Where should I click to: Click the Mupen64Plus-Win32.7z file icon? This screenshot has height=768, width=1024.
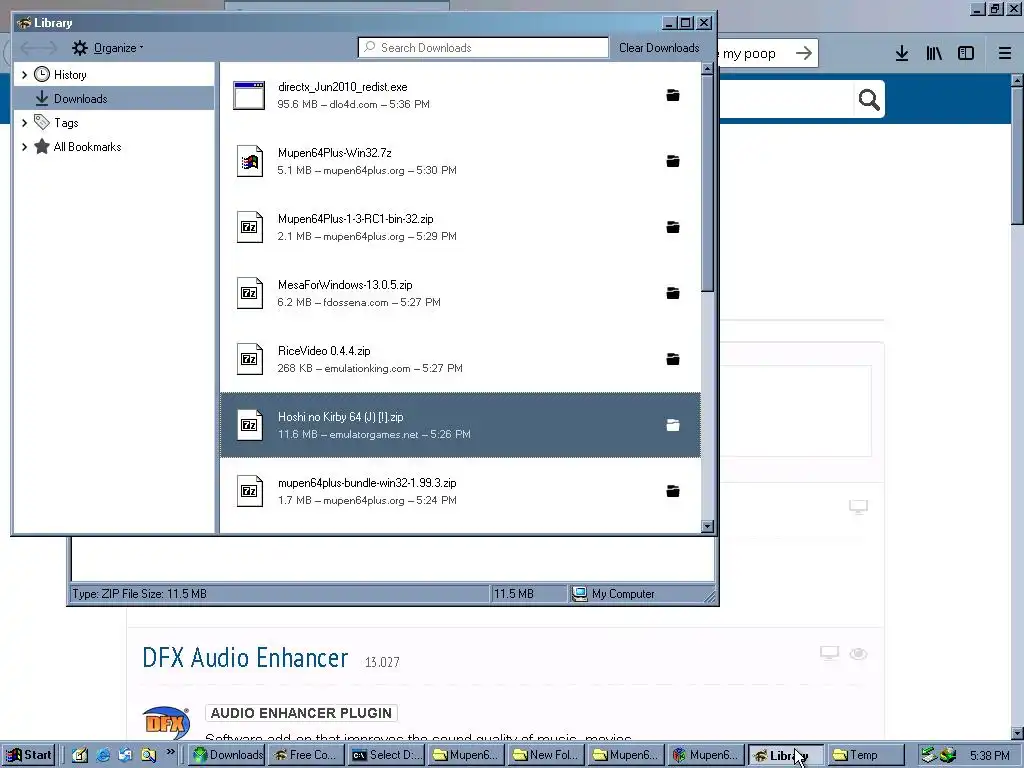click(x=249, y=161)
